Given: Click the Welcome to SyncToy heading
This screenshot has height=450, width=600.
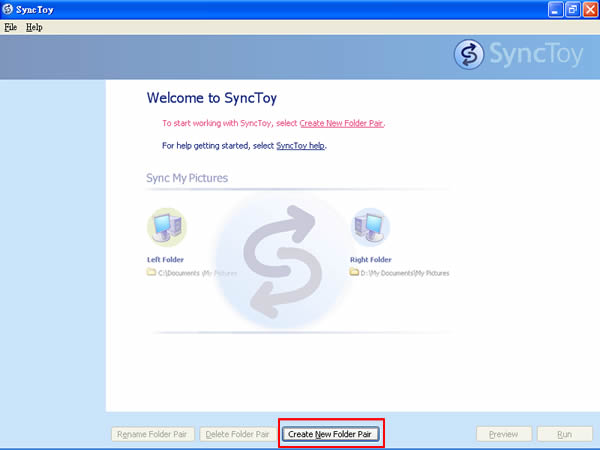Looking at the screenshot, I should click(x=212, y=98).
